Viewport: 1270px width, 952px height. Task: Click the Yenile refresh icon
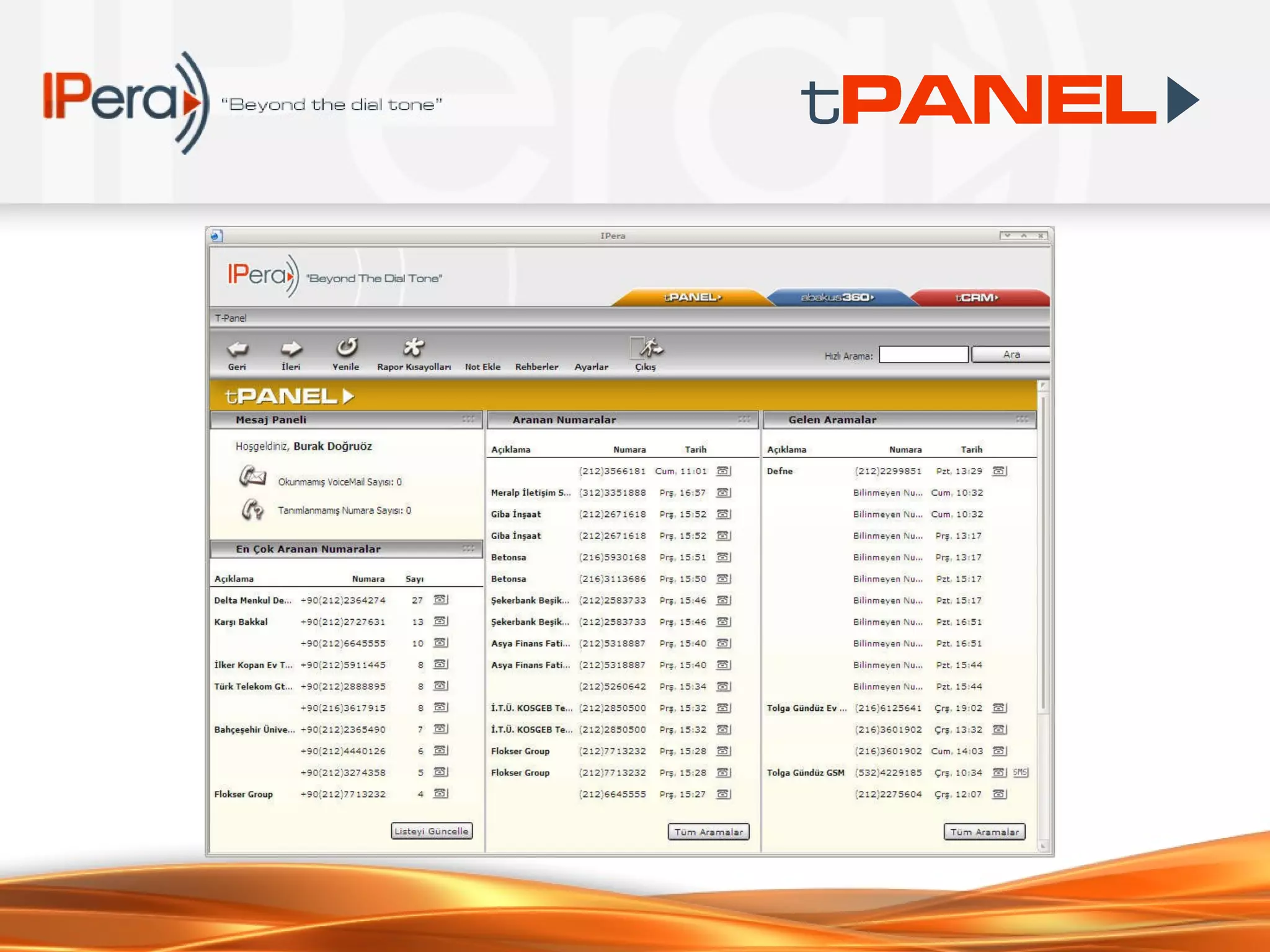click(346, 348)
